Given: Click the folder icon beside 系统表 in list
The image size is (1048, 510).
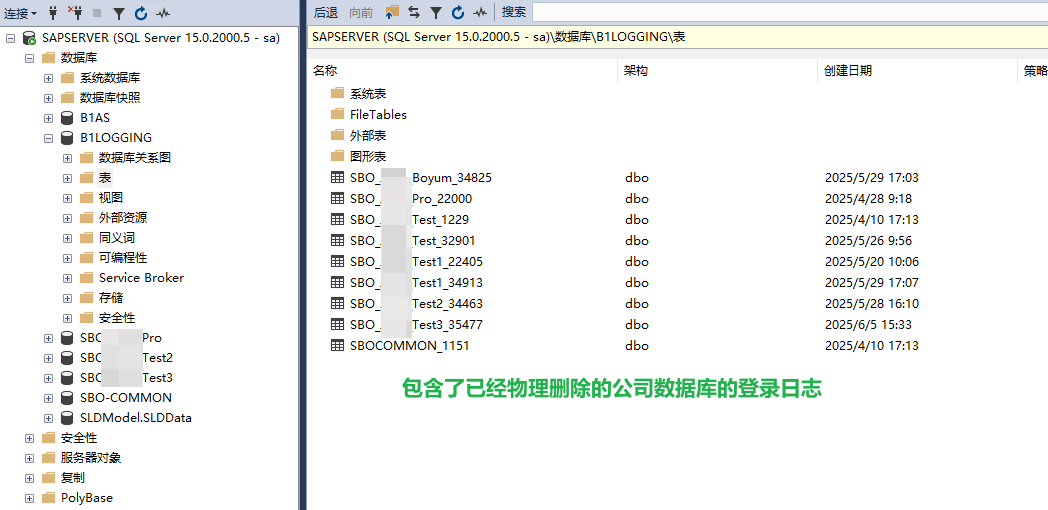Looking at the screenshot, I should [338, 94].
